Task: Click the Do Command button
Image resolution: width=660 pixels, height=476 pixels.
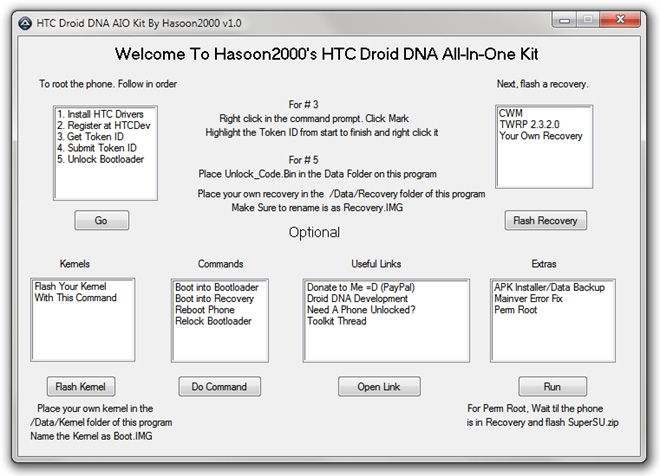Action: point(219,386)
